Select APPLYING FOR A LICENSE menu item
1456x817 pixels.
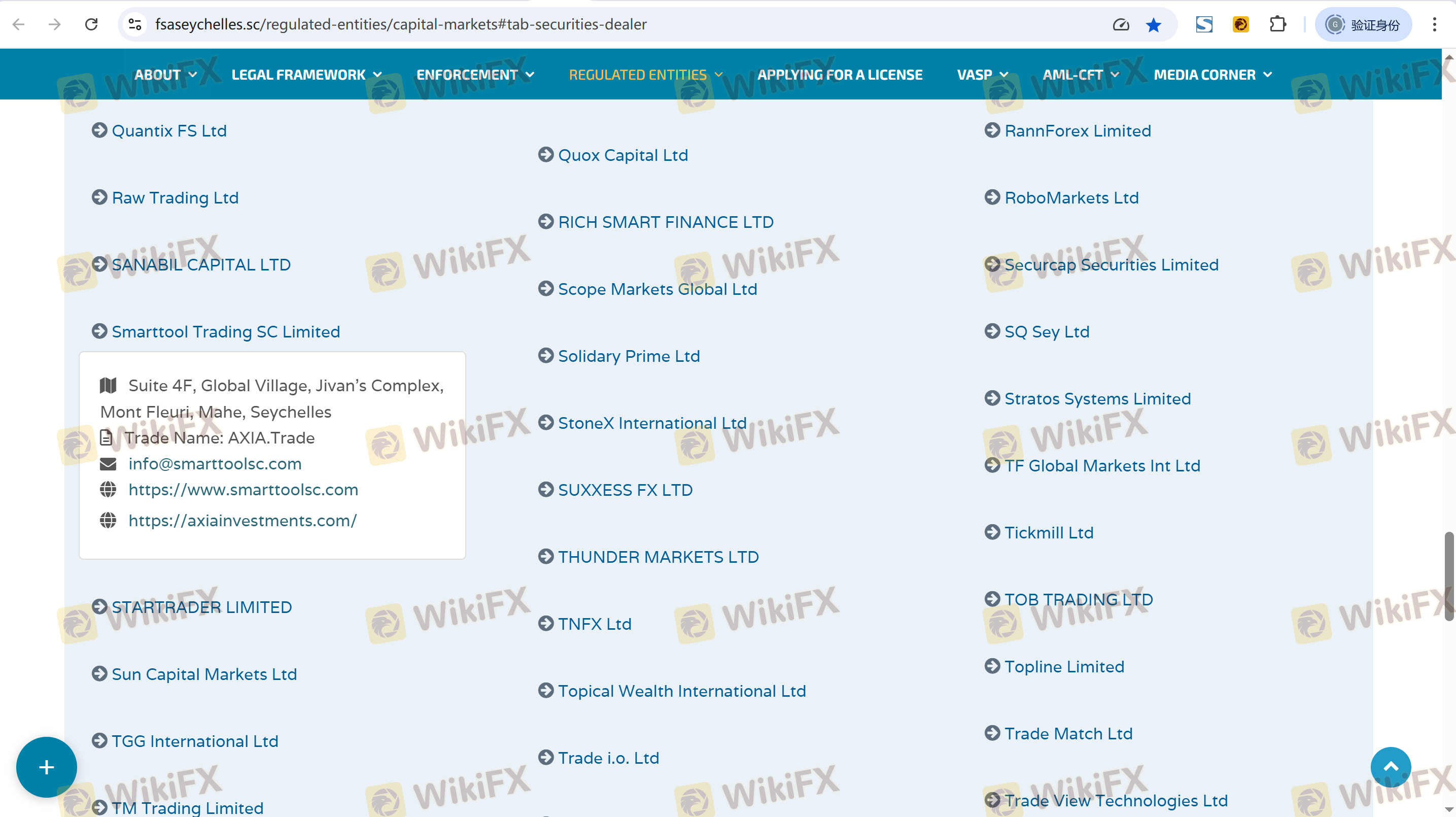(x=839, y=75)
